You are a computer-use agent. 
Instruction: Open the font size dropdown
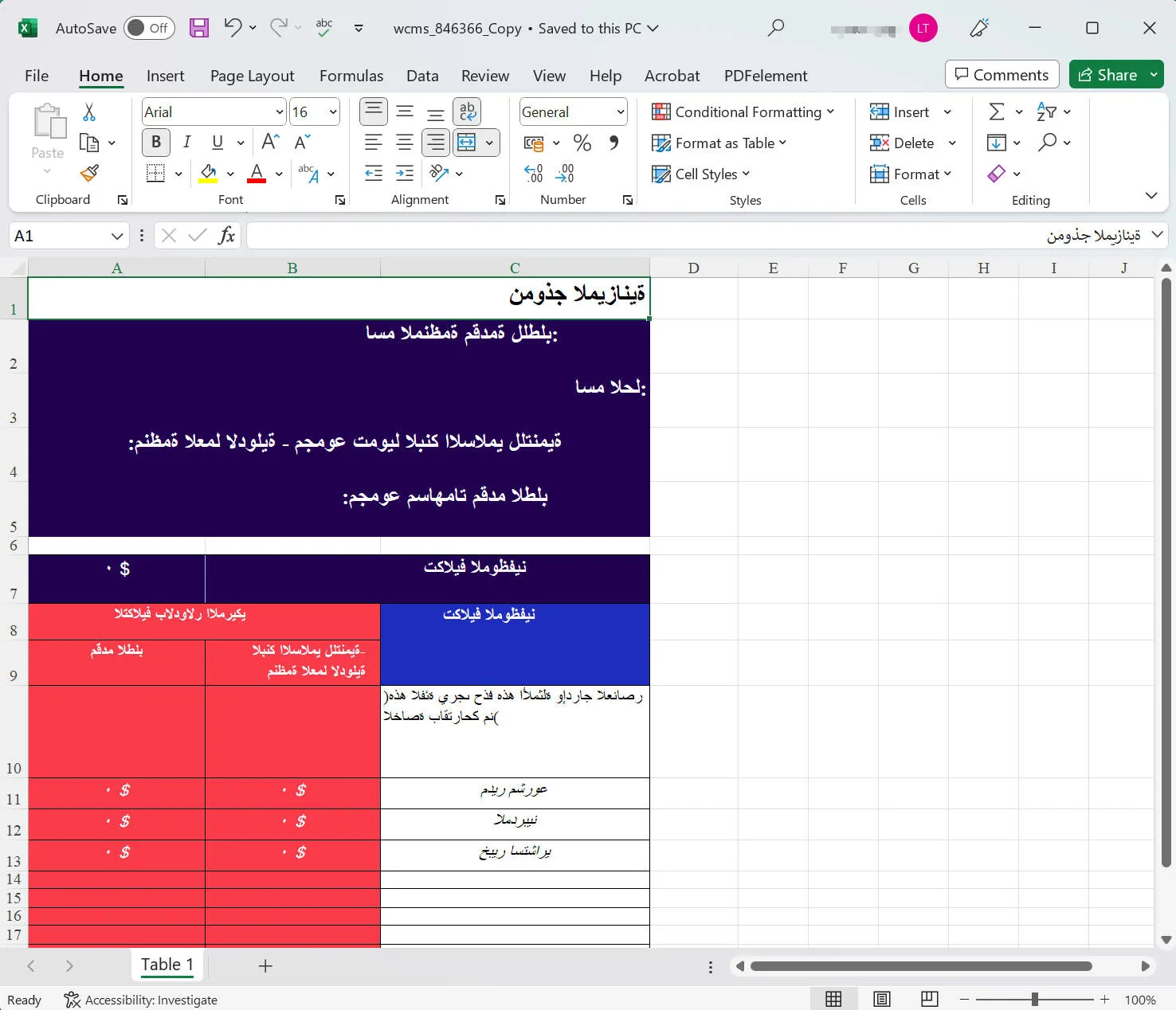click(333, 112)
